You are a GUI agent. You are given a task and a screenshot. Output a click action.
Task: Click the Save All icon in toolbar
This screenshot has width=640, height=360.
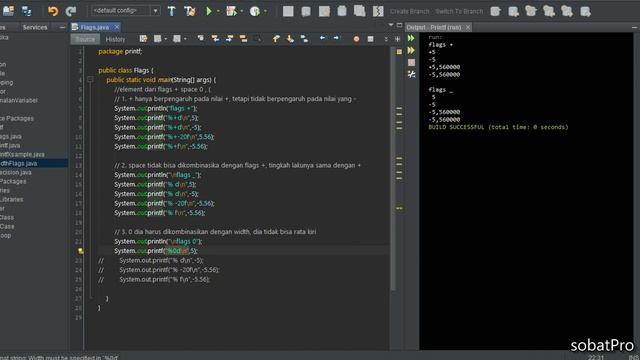click(x=27, y=11)
